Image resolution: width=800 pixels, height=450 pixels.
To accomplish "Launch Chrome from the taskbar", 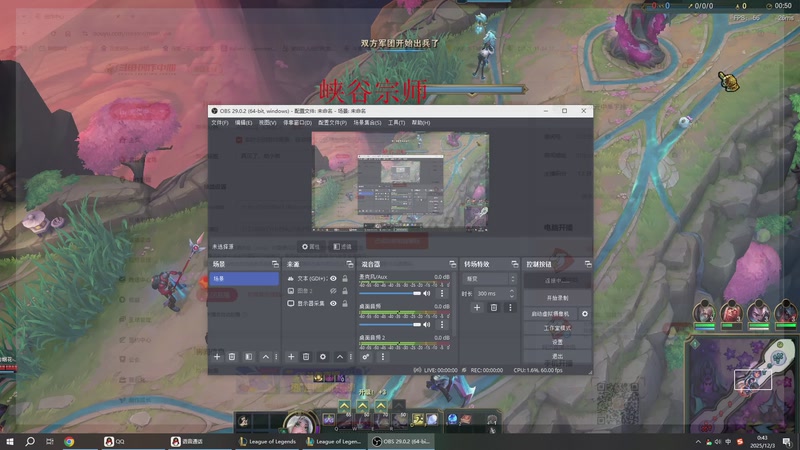I will tap(69, 441).
